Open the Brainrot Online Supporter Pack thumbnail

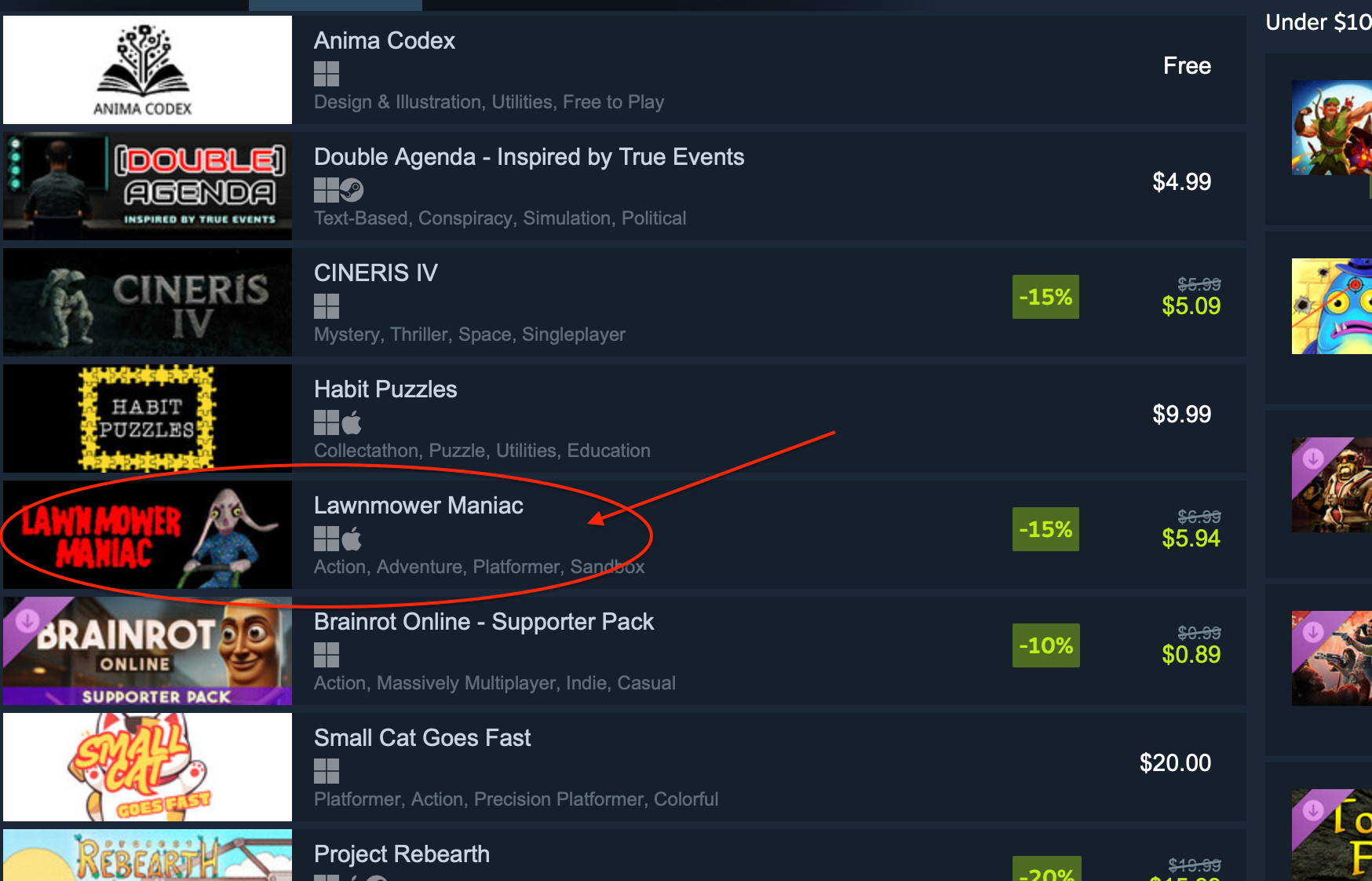point(148,651)
